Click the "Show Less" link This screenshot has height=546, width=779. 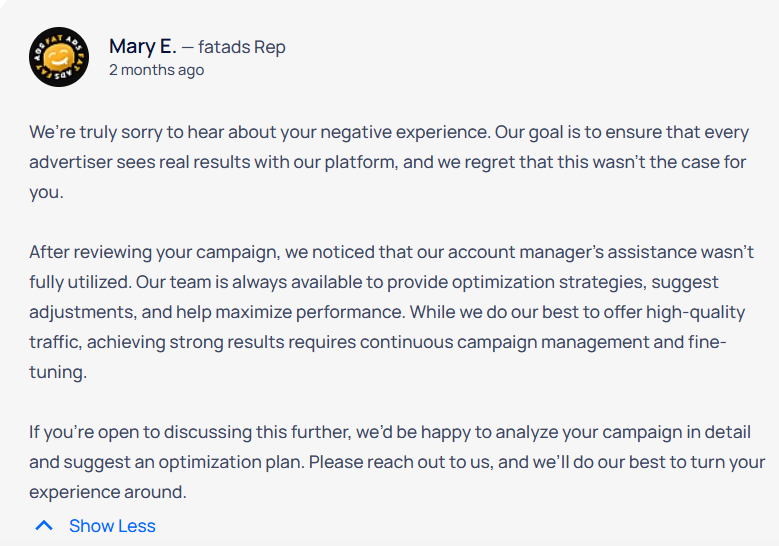click(112, 526)
